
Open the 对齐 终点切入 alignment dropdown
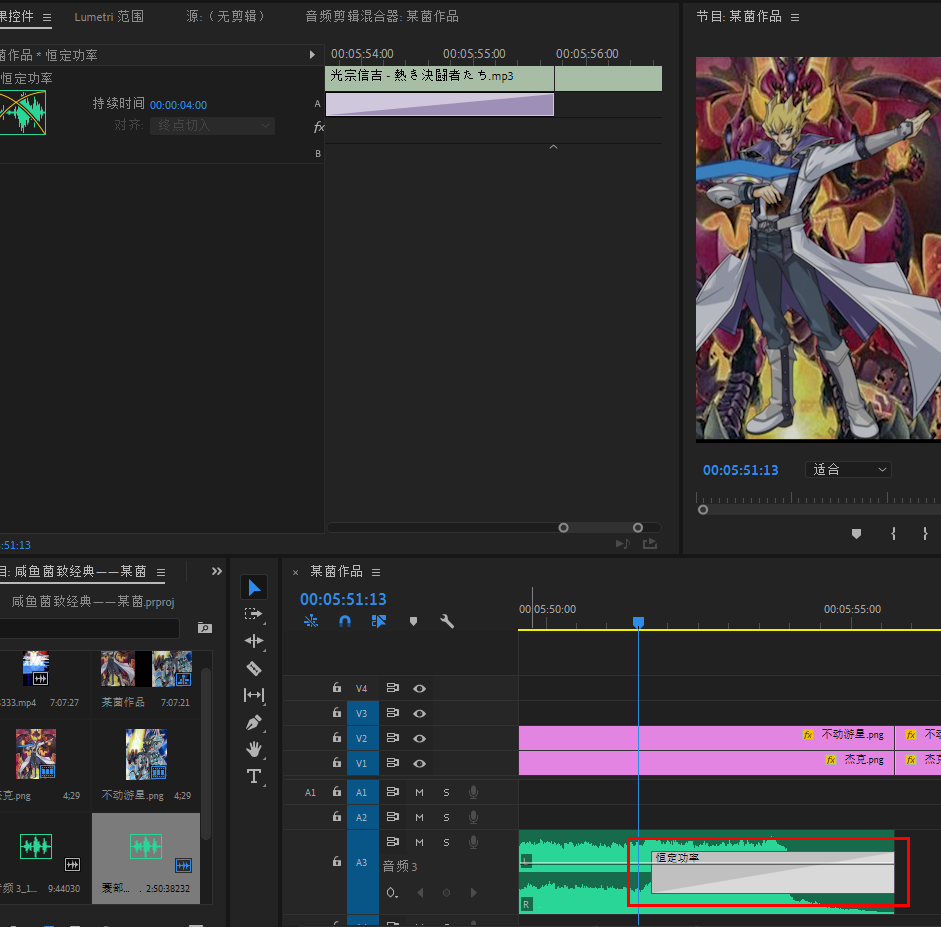(x=212, y=125)
